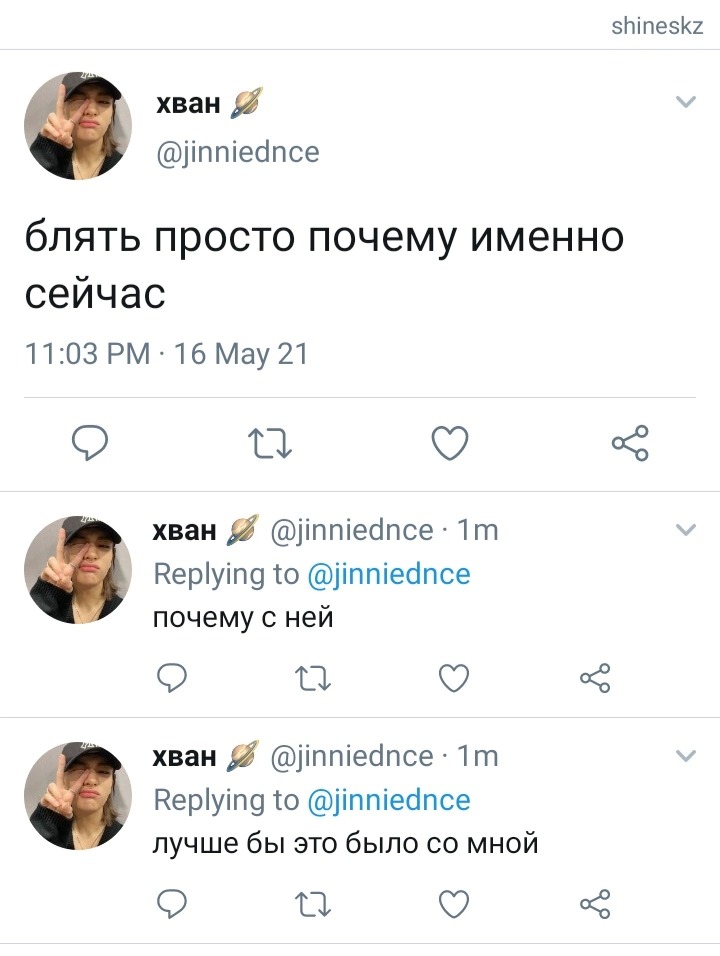
Task: Reply to the 'почему с ней' tweet
Action: (172, 677)
